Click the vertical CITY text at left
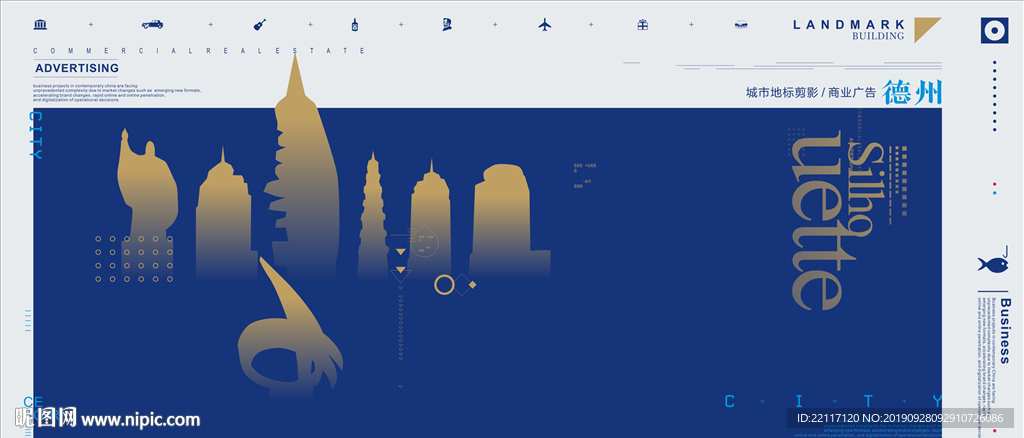Viewport: 1024px width, 438px height. (36, 135)
